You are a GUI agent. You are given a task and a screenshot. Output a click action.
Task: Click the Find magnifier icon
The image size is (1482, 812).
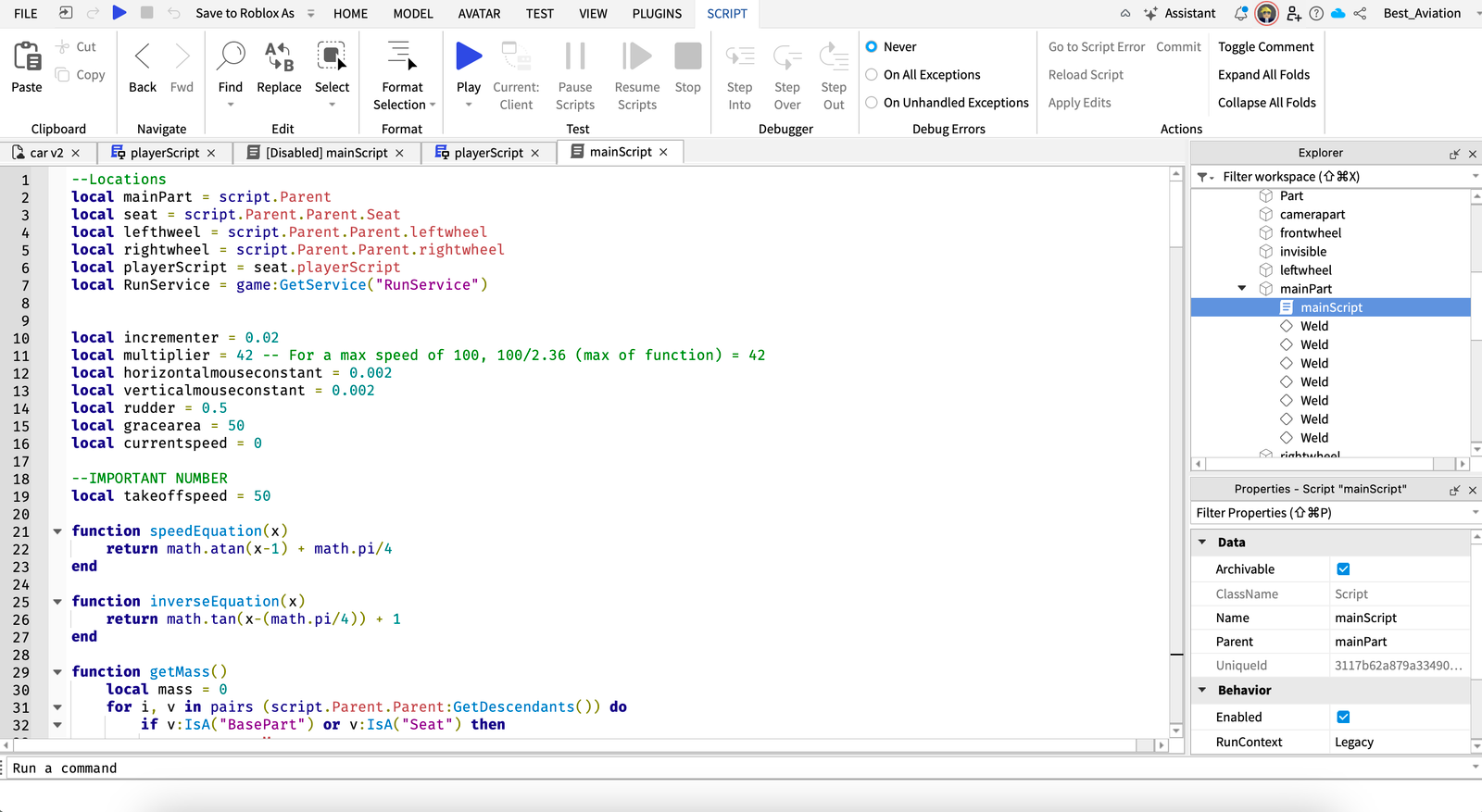point(231,56)
